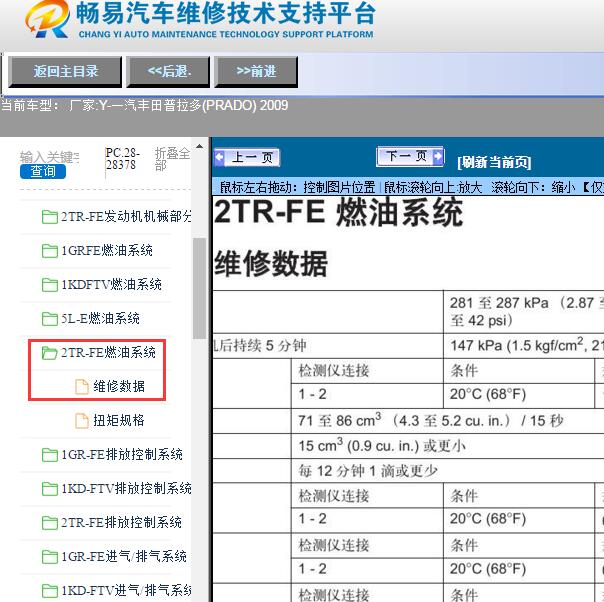This screenshot has height=602, width=604.
Task: Click 15 cm³ (0.9 cu. in.) 或更小 cell
Action: pyautogui.click(x=448, y=446)
